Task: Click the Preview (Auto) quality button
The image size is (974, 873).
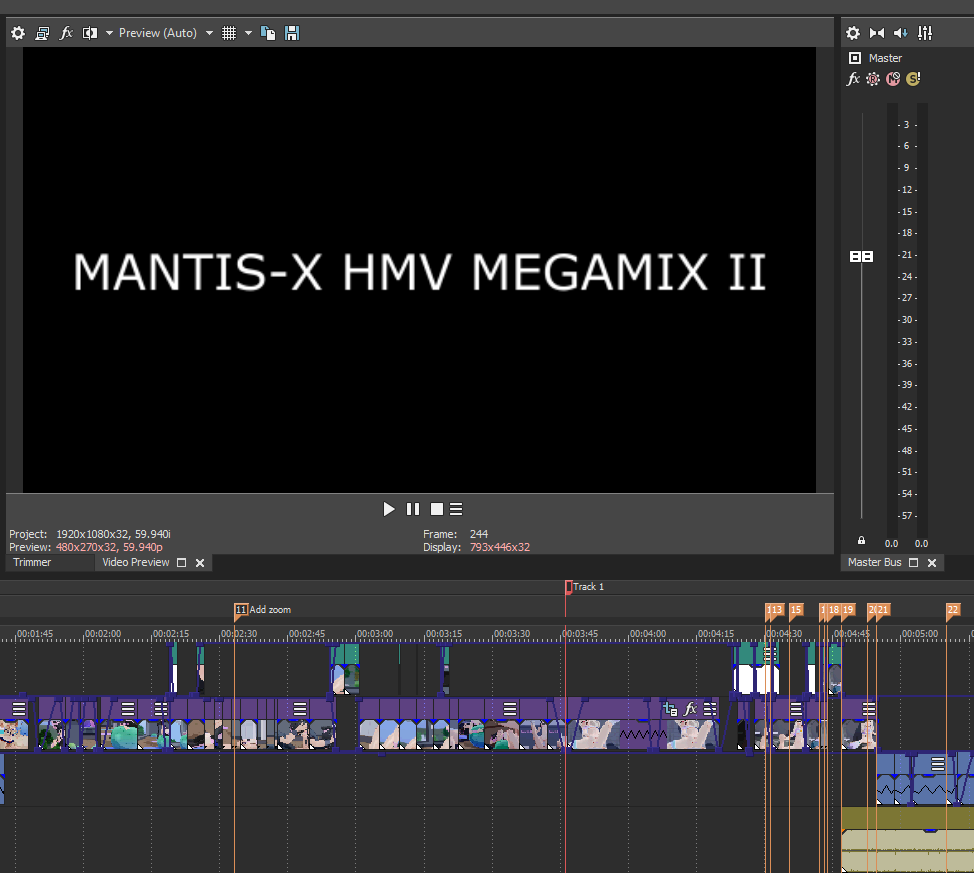Action: tap(158, 33)
